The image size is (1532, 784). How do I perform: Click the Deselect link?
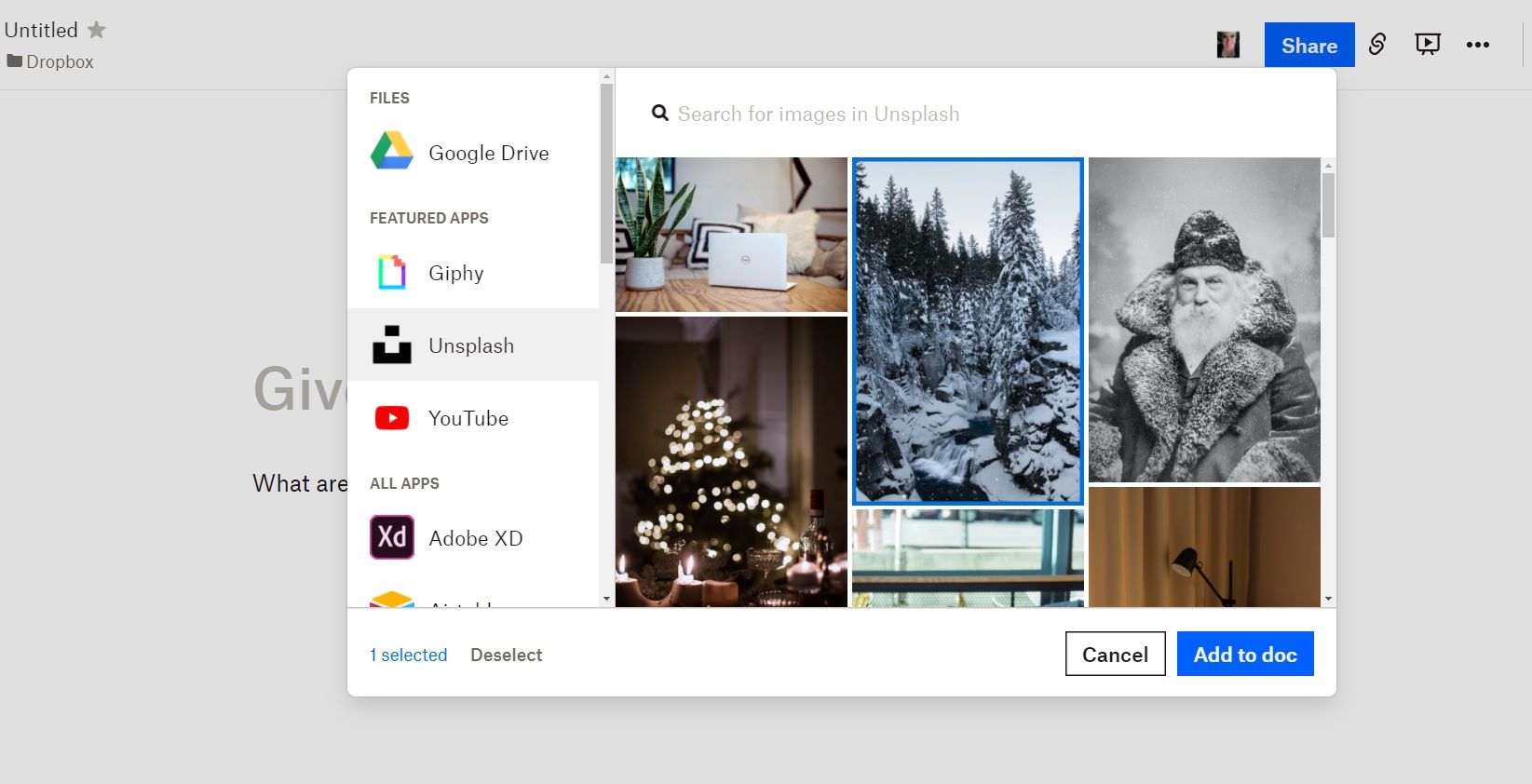[507, 655]
